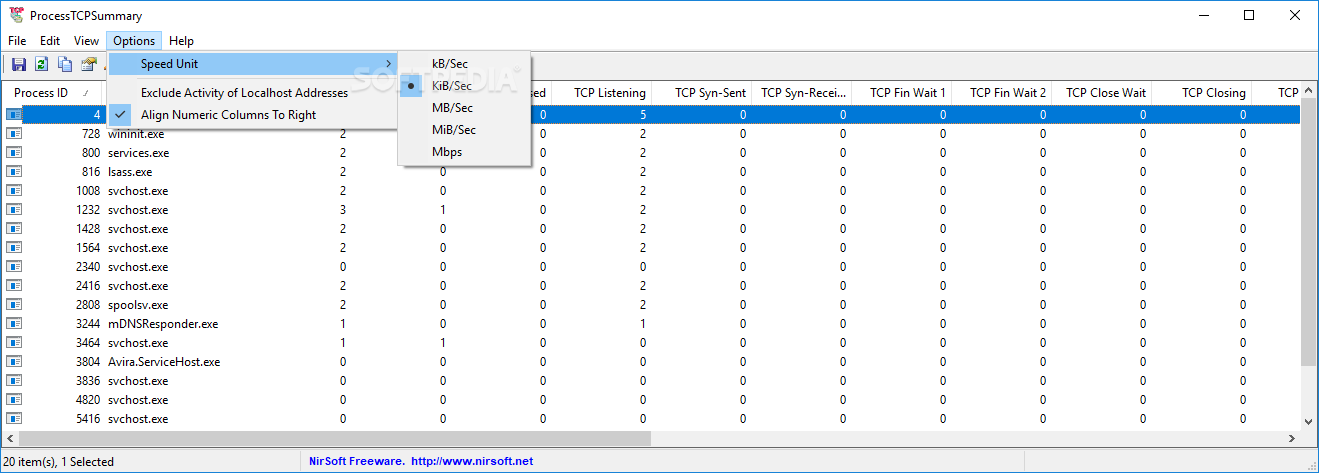
Task: Open the View menu
Action: click(x=86, y=41)
